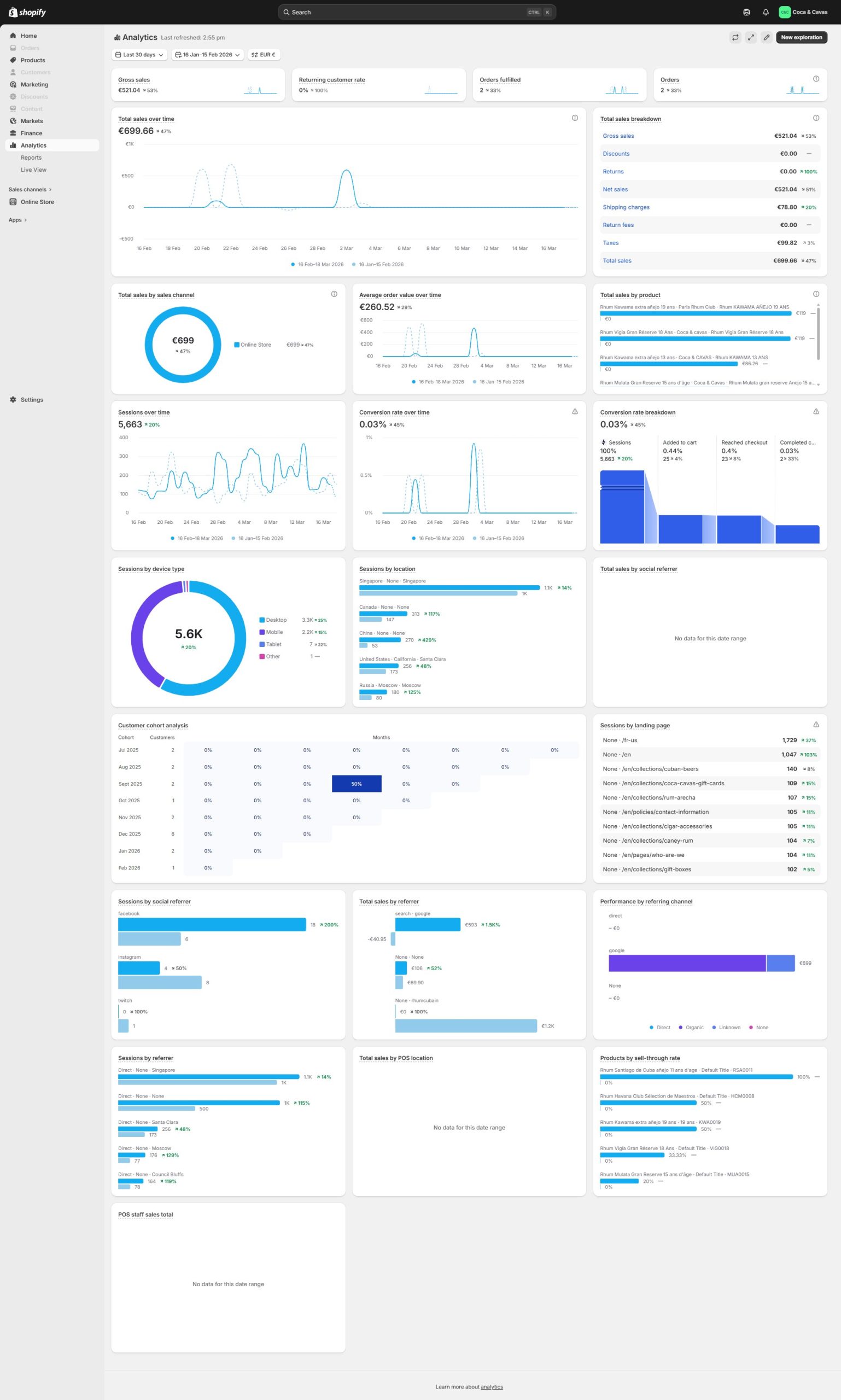Click warning icon on Conversion rate breakdown card
Viewport: 841px width, 1400px height.
(815, 411)
